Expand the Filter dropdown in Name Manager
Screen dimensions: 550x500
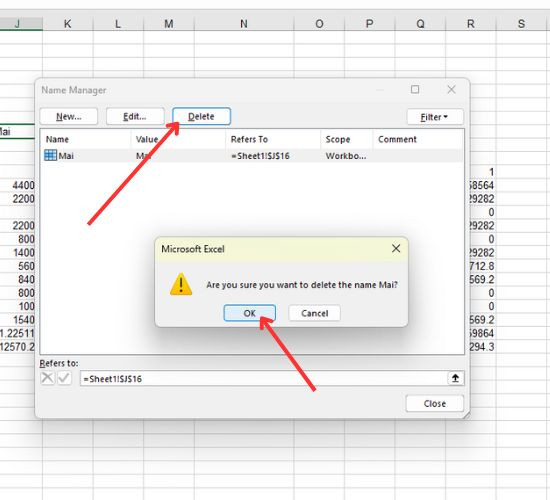point(435,117)
